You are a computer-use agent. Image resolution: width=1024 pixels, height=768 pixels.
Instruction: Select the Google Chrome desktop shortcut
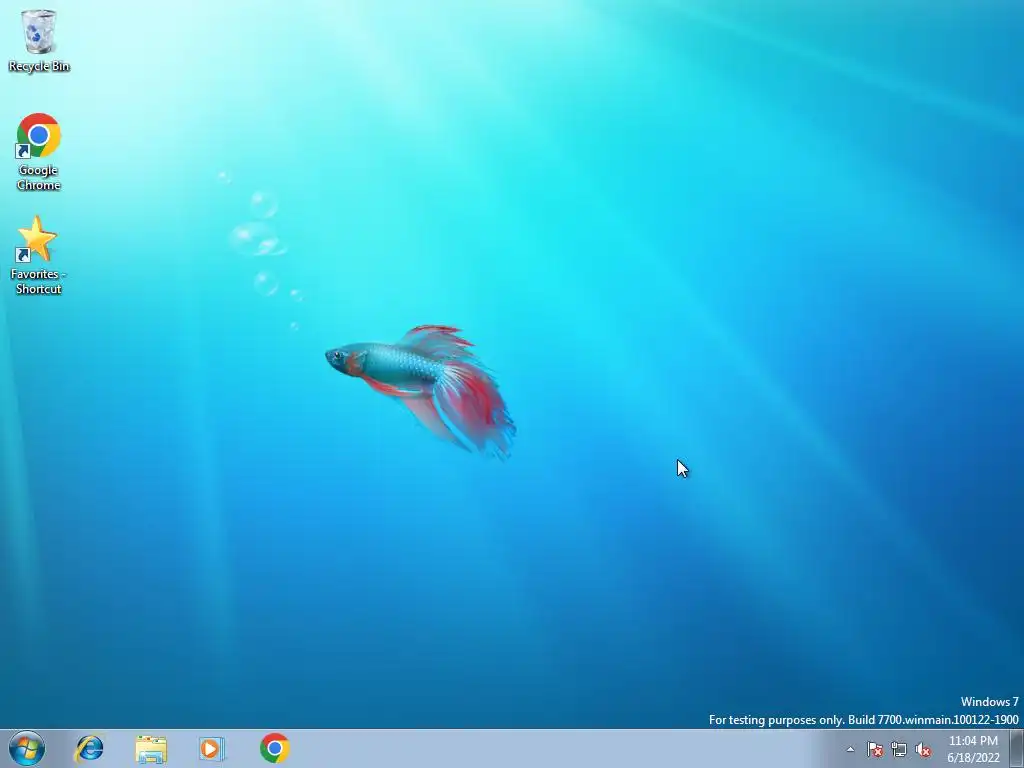[x=39, y=152]
